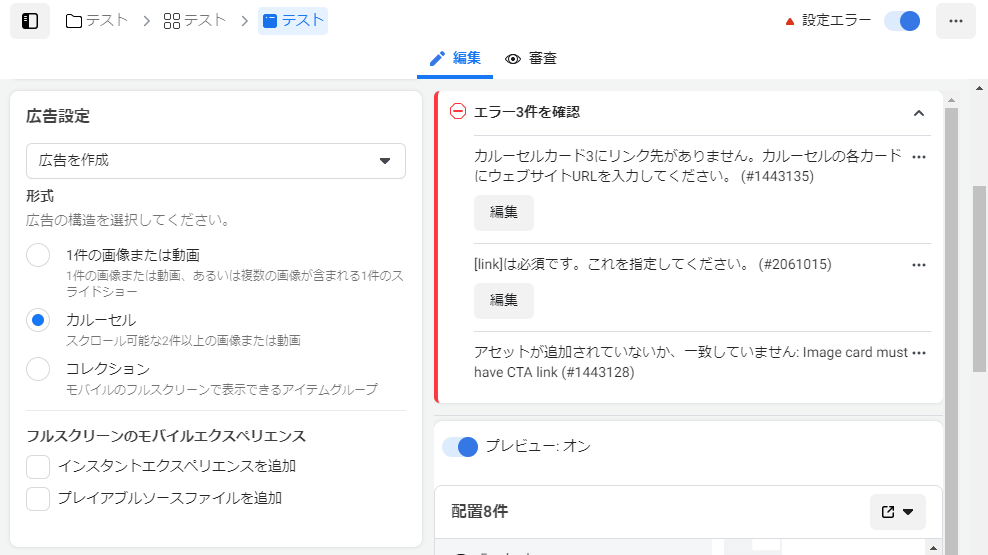Click the 設定エラー warning triangle icon
Viewport: 988px width, 555px height.
790,21
